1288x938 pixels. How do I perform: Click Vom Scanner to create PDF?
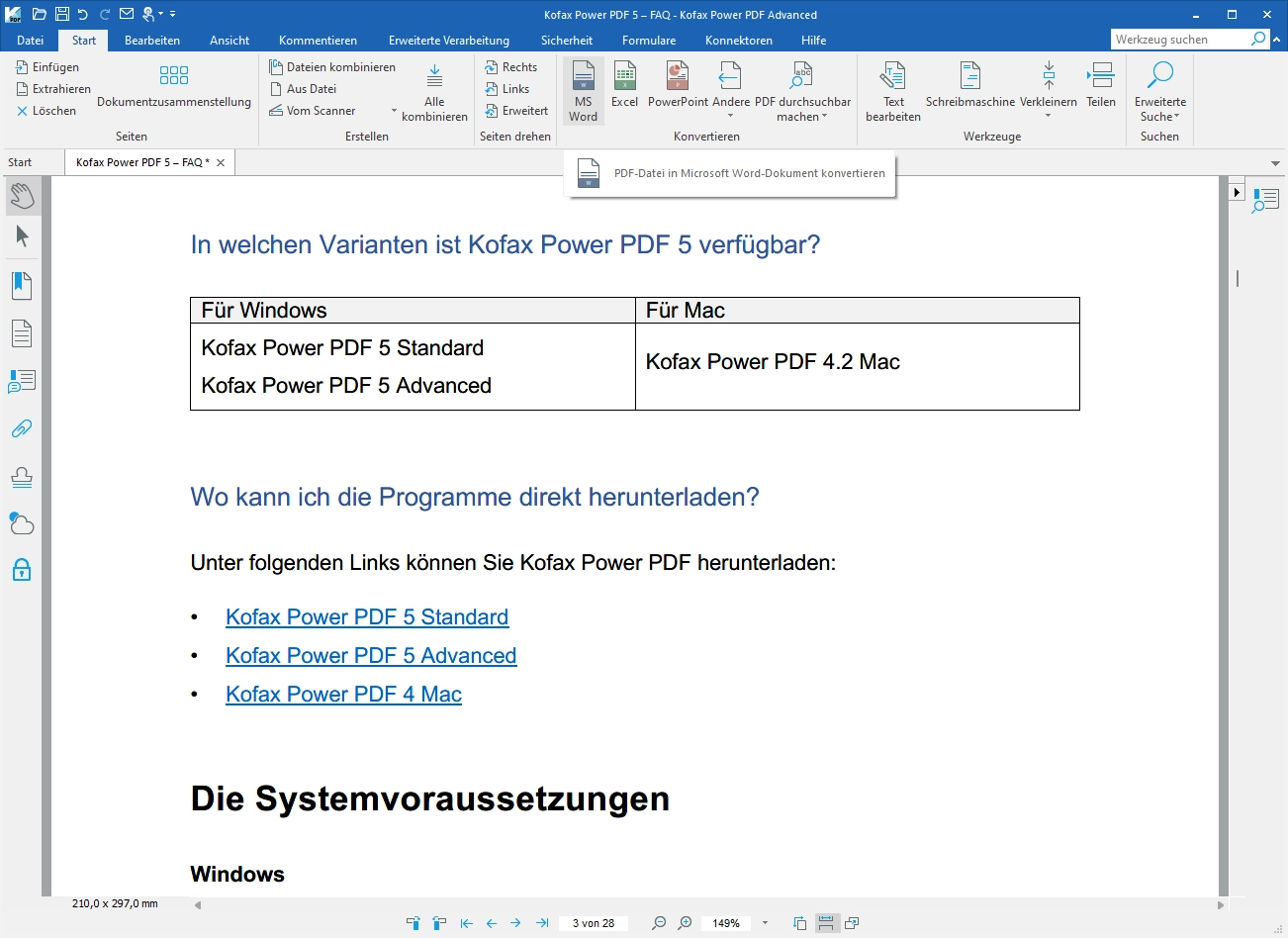pos(313,111)
